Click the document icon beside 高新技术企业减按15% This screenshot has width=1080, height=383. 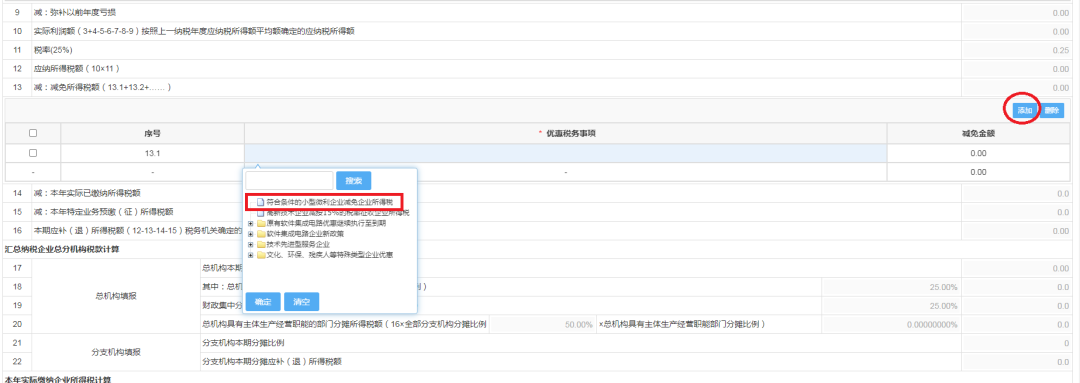click(260, 213)
